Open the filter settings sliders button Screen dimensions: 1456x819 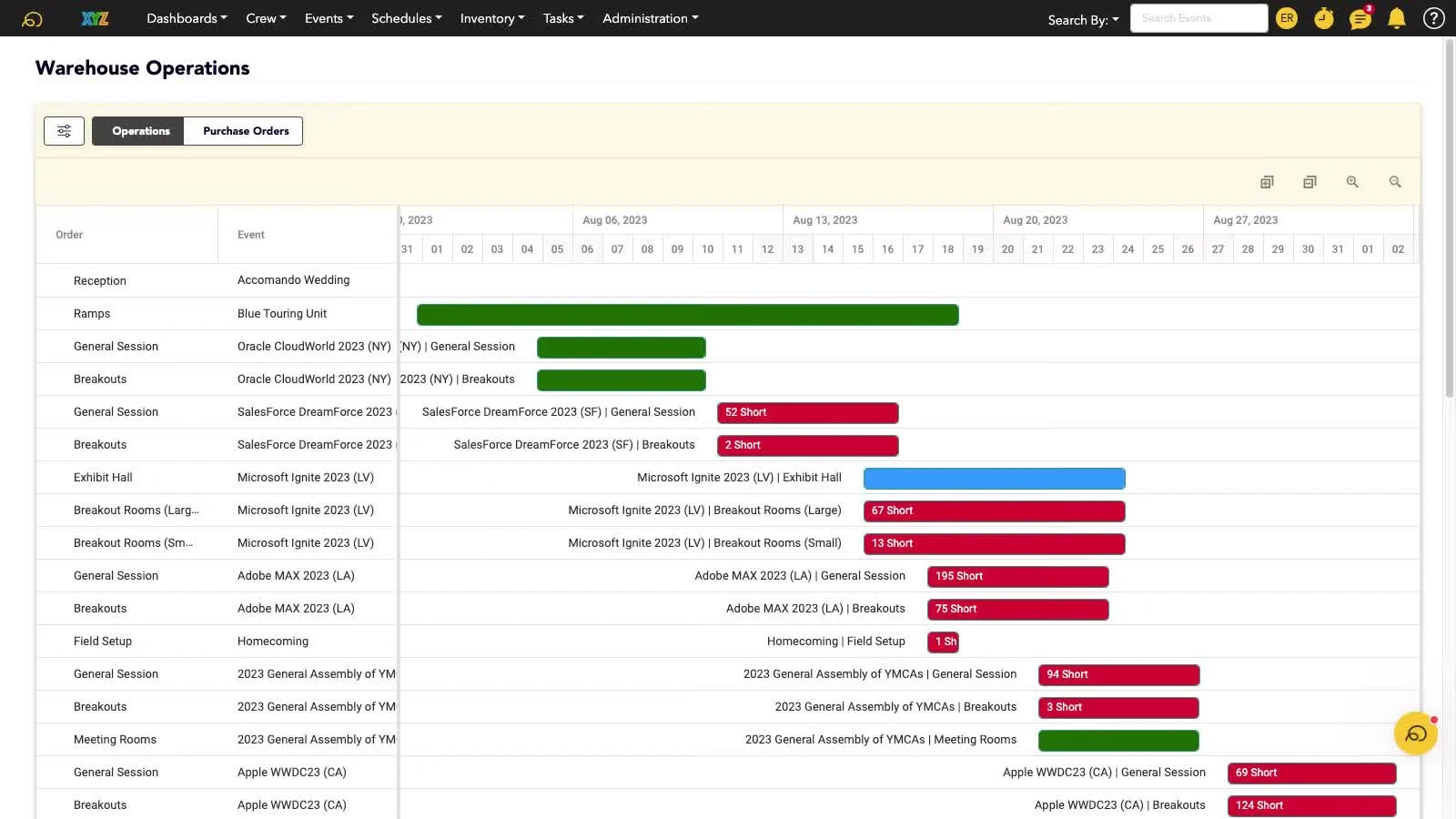(x=64, y=131)
